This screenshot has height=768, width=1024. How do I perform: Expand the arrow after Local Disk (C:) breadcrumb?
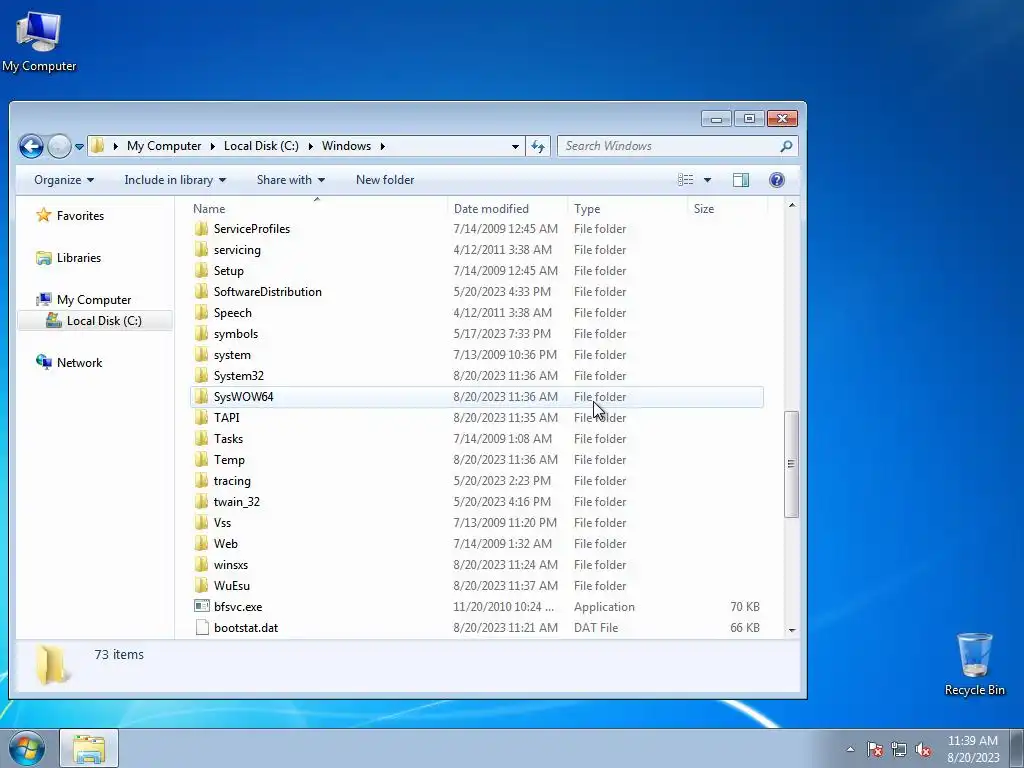(x=310, y=146)
